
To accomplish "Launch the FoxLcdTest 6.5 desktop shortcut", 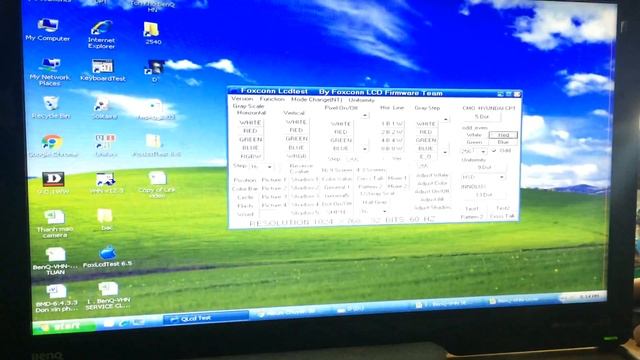I will (107, 257).
